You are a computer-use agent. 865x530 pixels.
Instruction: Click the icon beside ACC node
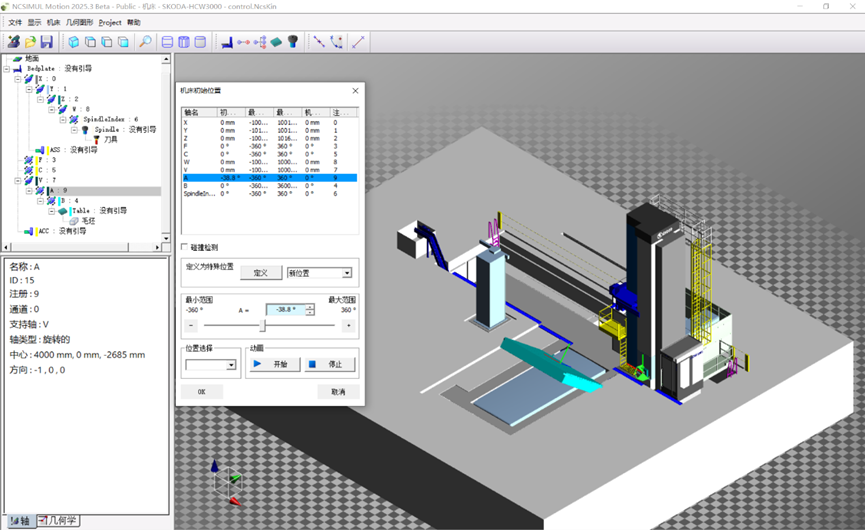28,231
